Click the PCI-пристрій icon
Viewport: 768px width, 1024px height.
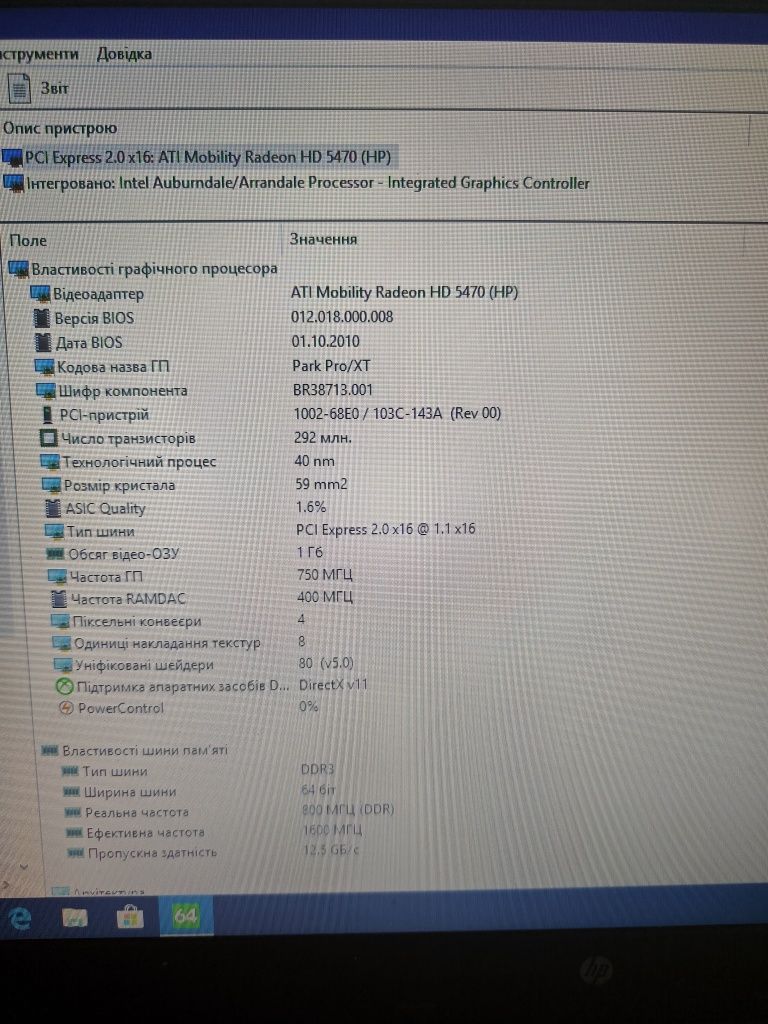47,415
